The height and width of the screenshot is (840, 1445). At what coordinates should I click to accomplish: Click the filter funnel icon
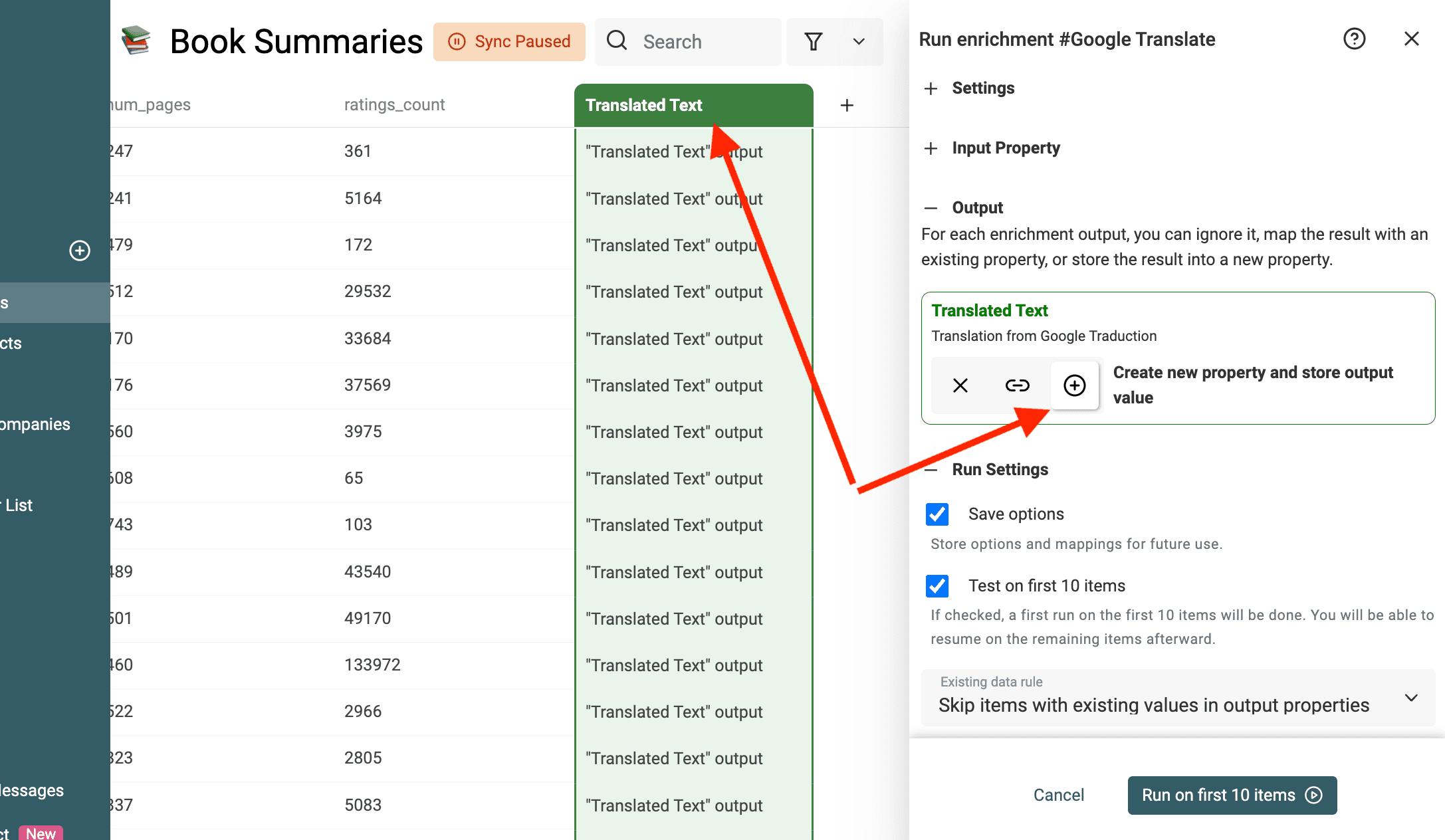814,42
